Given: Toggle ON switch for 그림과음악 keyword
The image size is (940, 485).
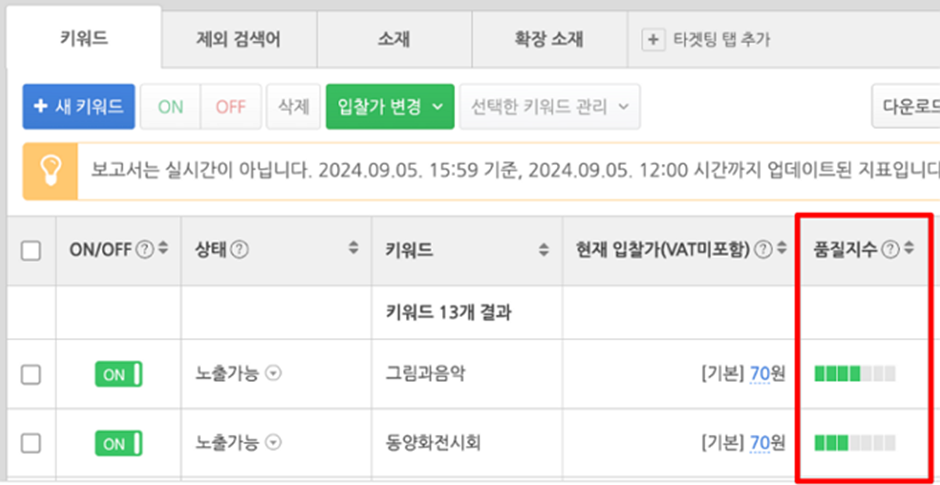Looking at the screenshot, I should (118, 374).
